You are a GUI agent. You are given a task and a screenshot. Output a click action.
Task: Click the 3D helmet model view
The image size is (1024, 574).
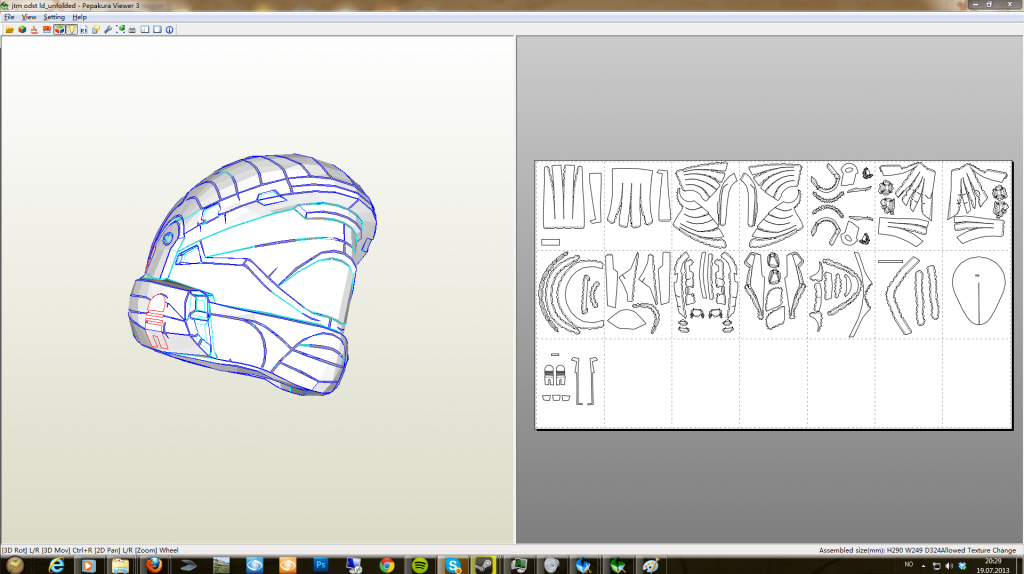251,274
